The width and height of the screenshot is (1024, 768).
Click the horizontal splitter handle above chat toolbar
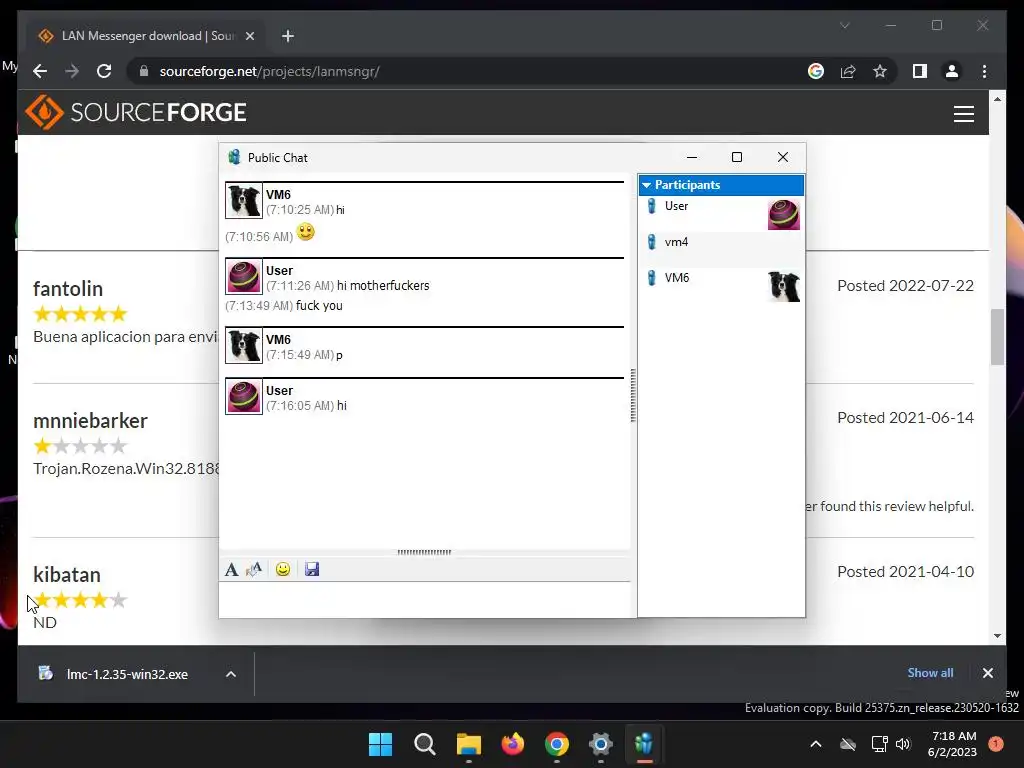tap(424, 552)
